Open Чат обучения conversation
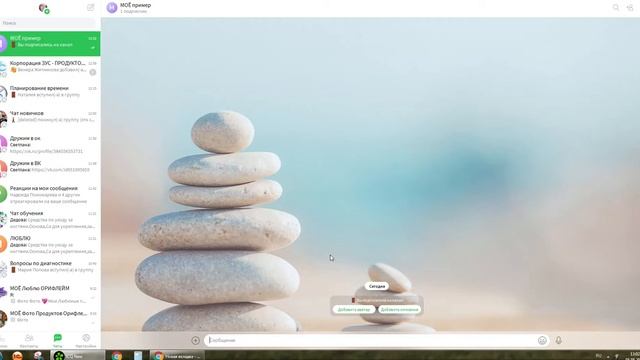 (x=50, y=219)
